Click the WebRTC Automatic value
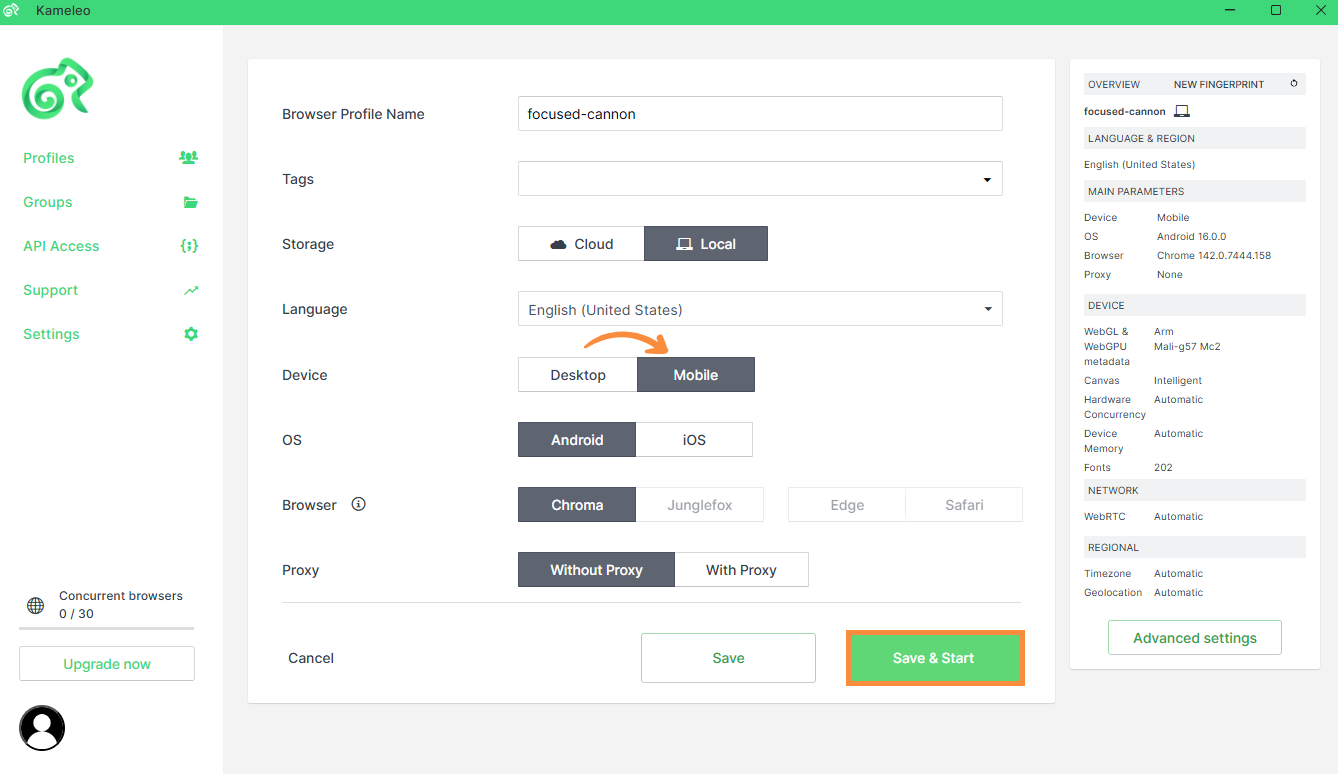 pos(1178,516)
